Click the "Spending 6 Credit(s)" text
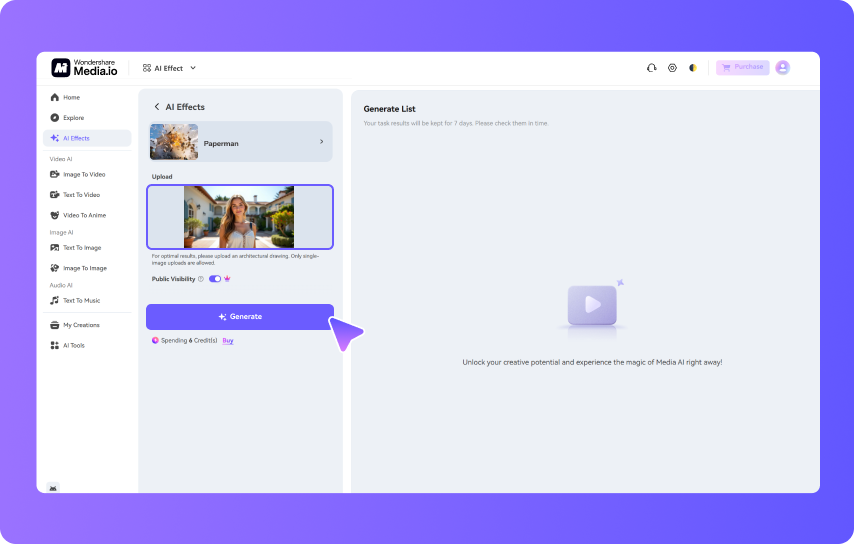Image resolution: width=854 pixels, height=544 pixels. pos(189,340)
